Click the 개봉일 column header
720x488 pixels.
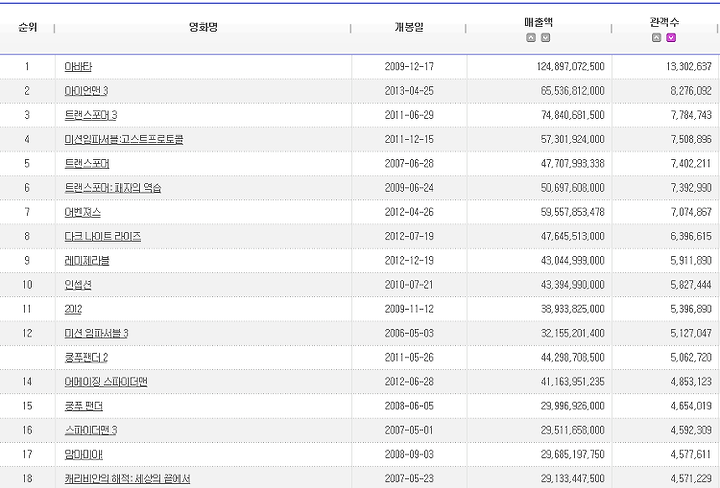click(409, 28)
